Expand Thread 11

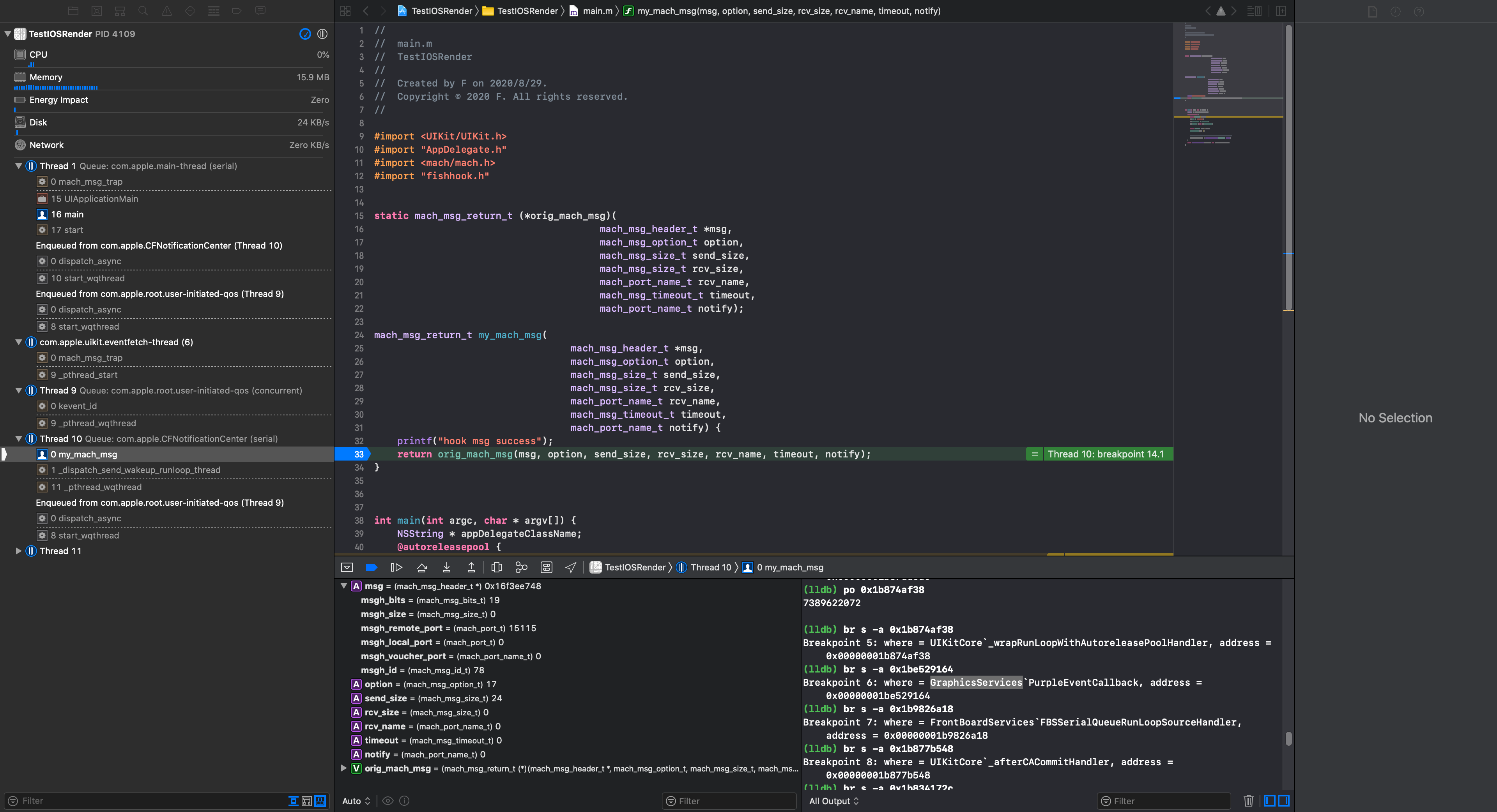point(19,551)
